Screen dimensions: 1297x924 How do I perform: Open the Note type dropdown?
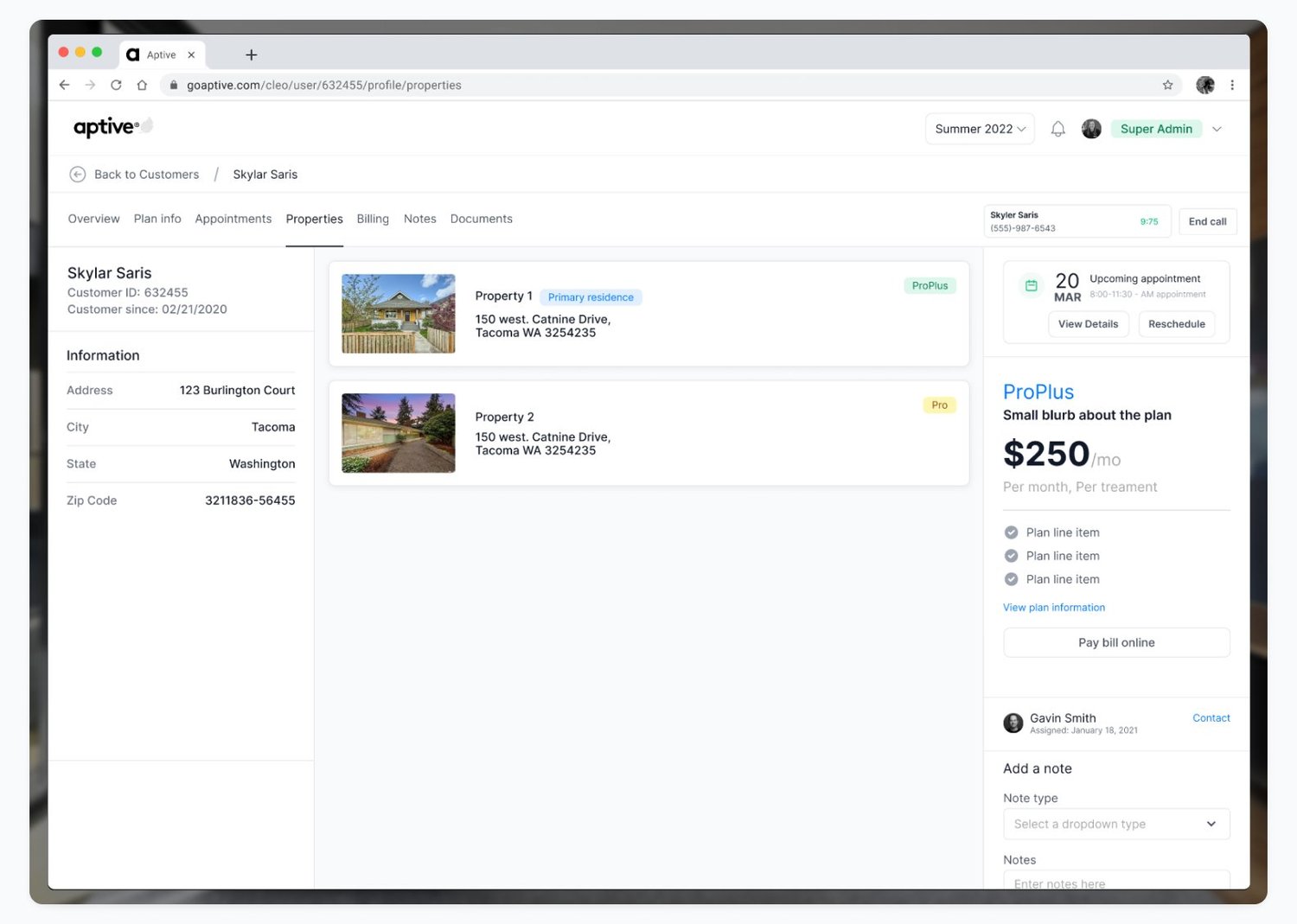(1116, 824)
